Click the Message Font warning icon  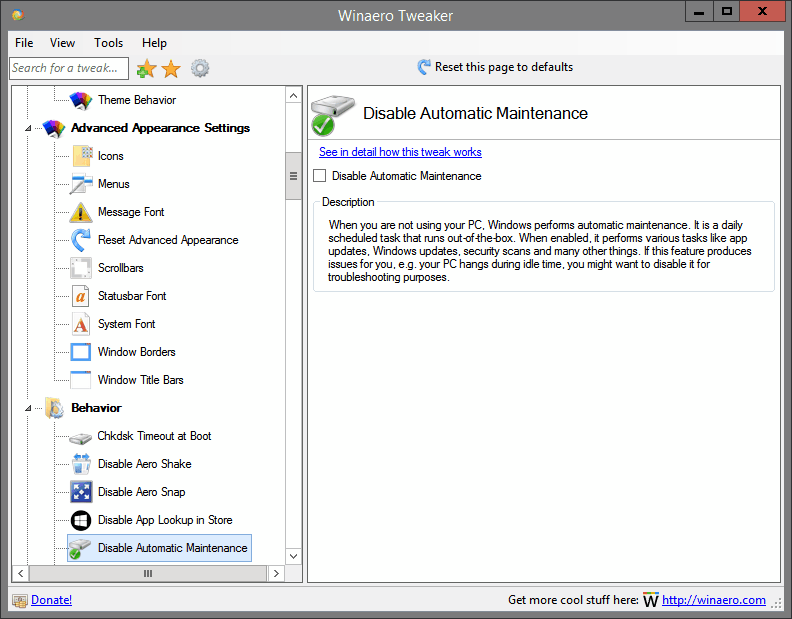[81, 212]
